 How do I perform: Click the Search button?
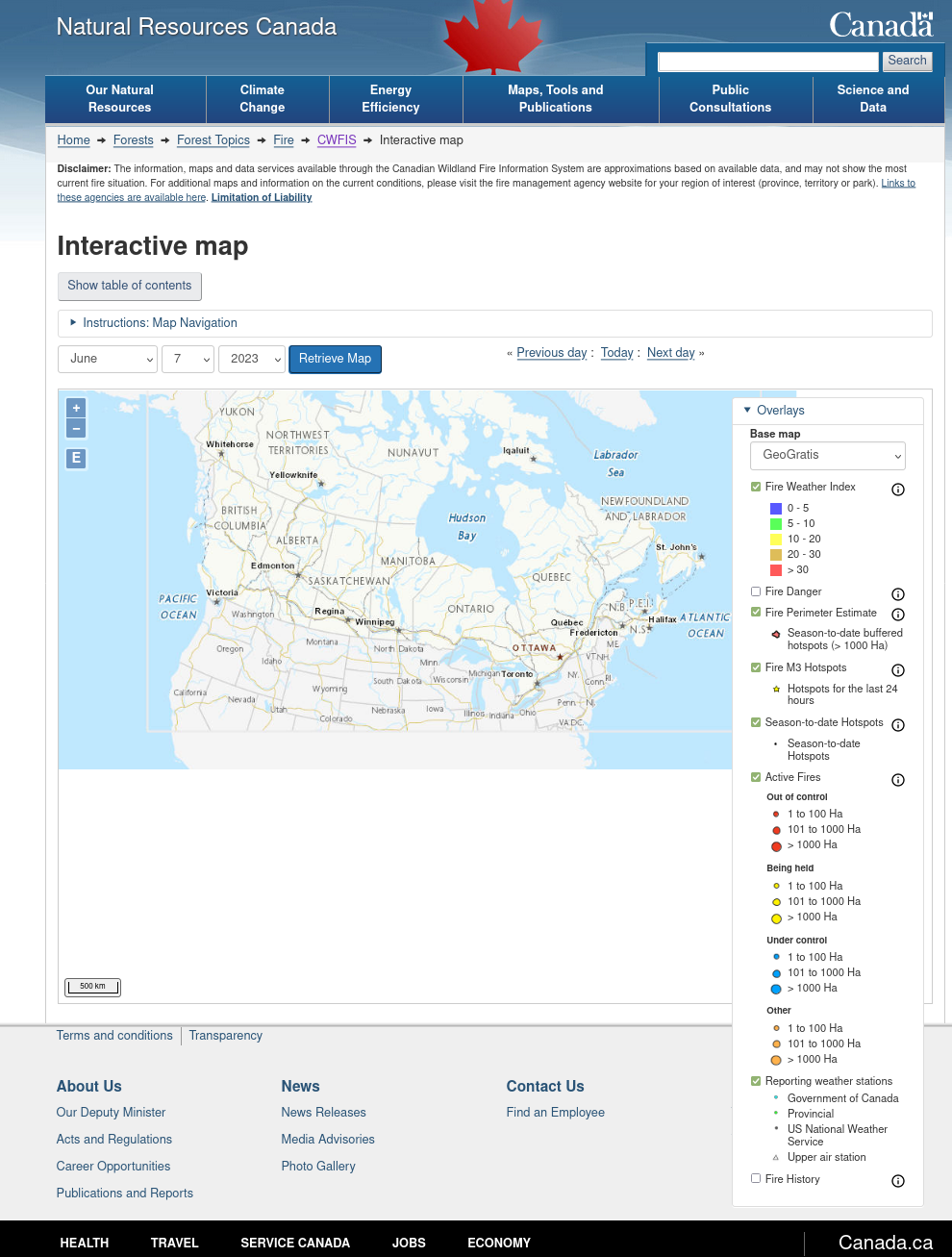tap(907, 61)
